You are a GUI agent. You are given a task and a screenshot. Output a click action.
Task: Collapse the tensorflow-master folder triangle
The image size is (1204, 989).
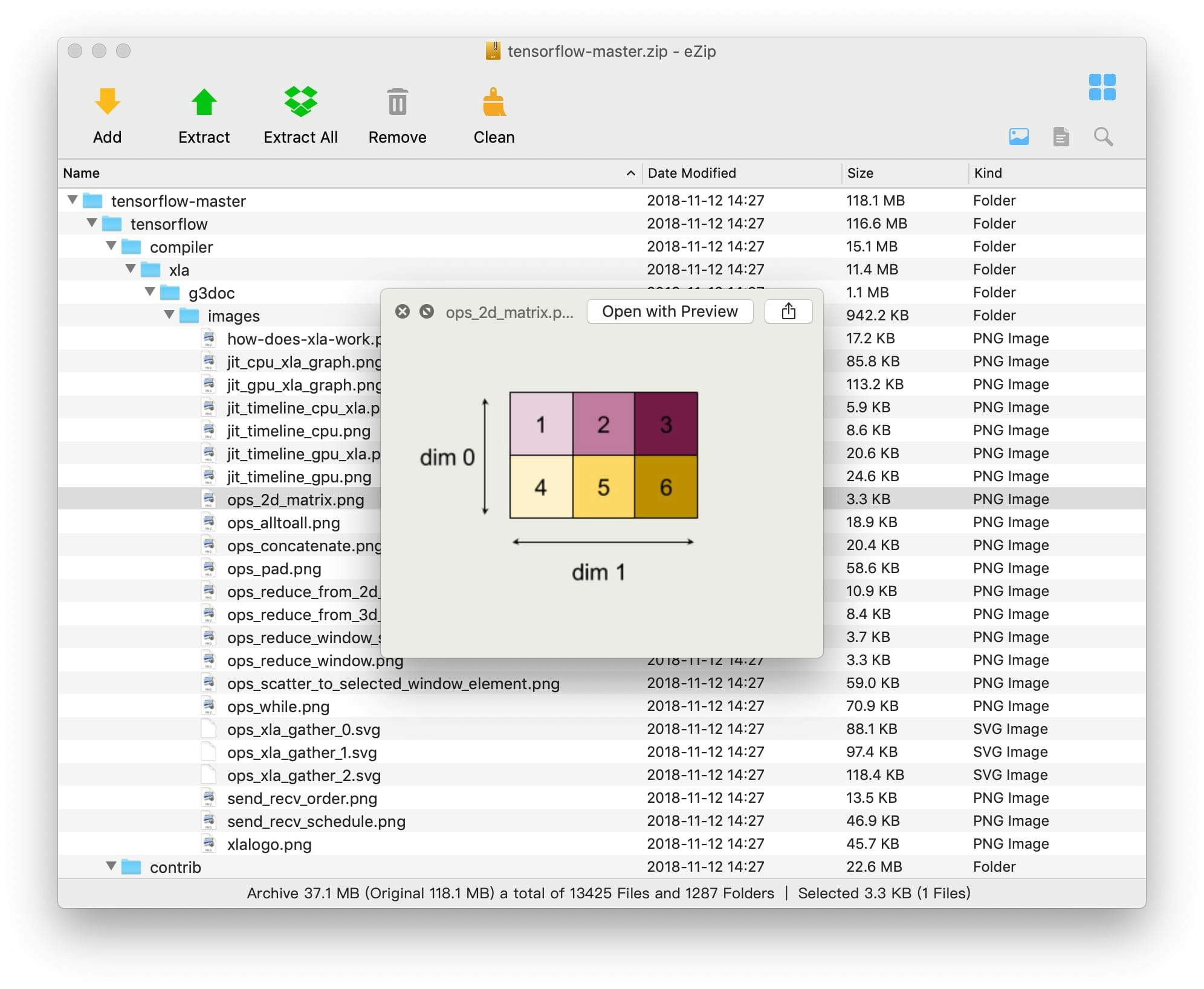[72, 200]
